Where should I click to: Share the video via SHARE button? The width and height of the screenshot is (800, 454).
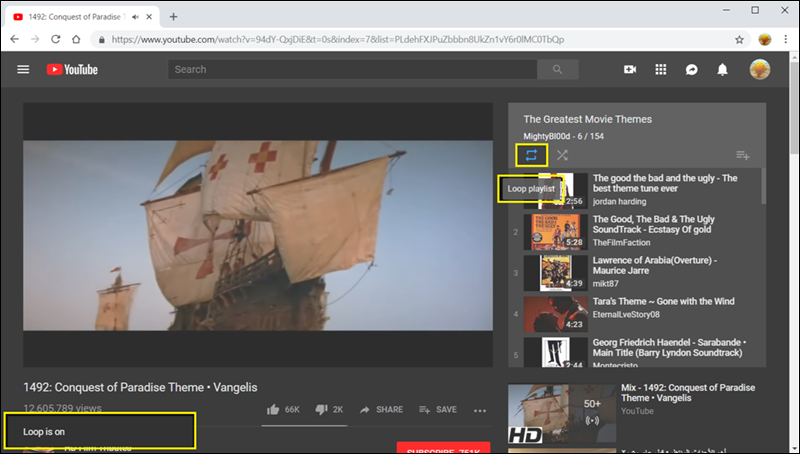tap(381, 410)
